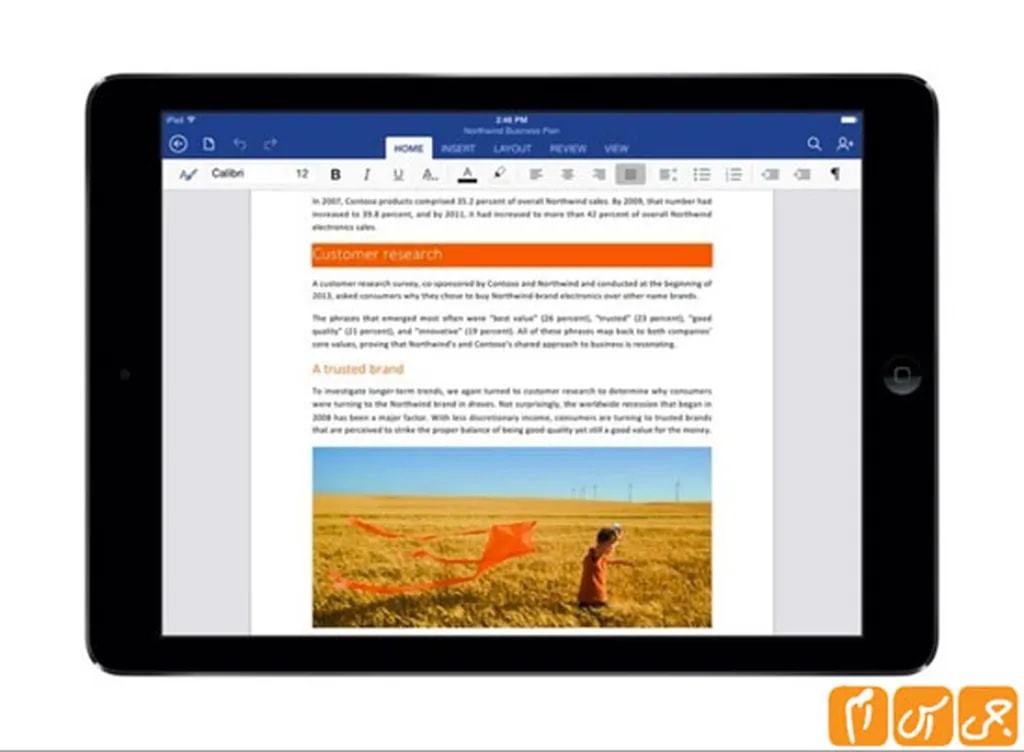Toggle underline formatting
Image resolution: width=1024 pixels, height=752 pixels.
(397, 174)
